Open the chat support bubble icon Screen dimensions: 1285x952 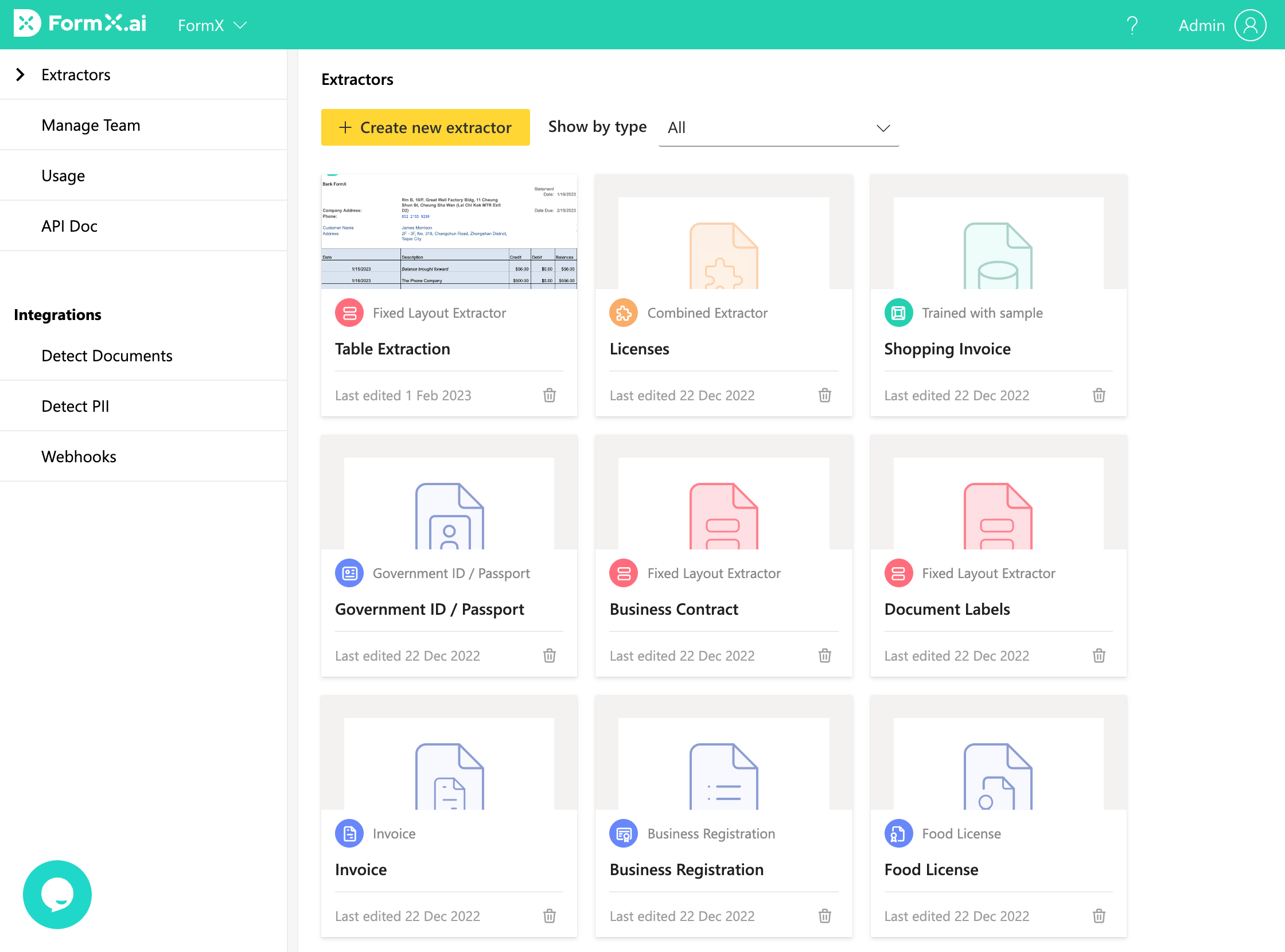(x=57, y=894)
